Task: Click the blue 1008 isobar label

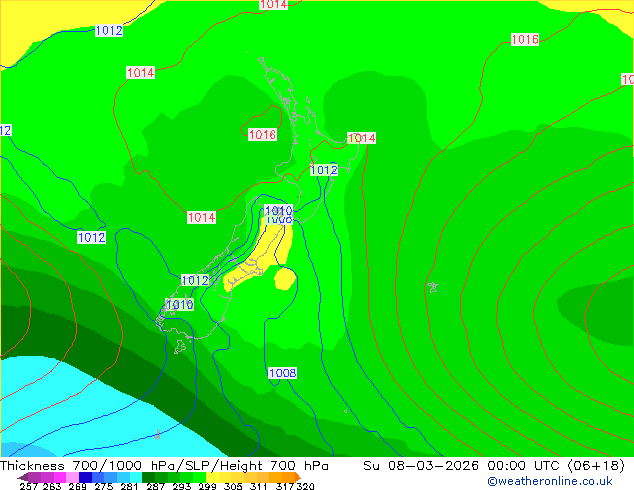Action: 282,373
